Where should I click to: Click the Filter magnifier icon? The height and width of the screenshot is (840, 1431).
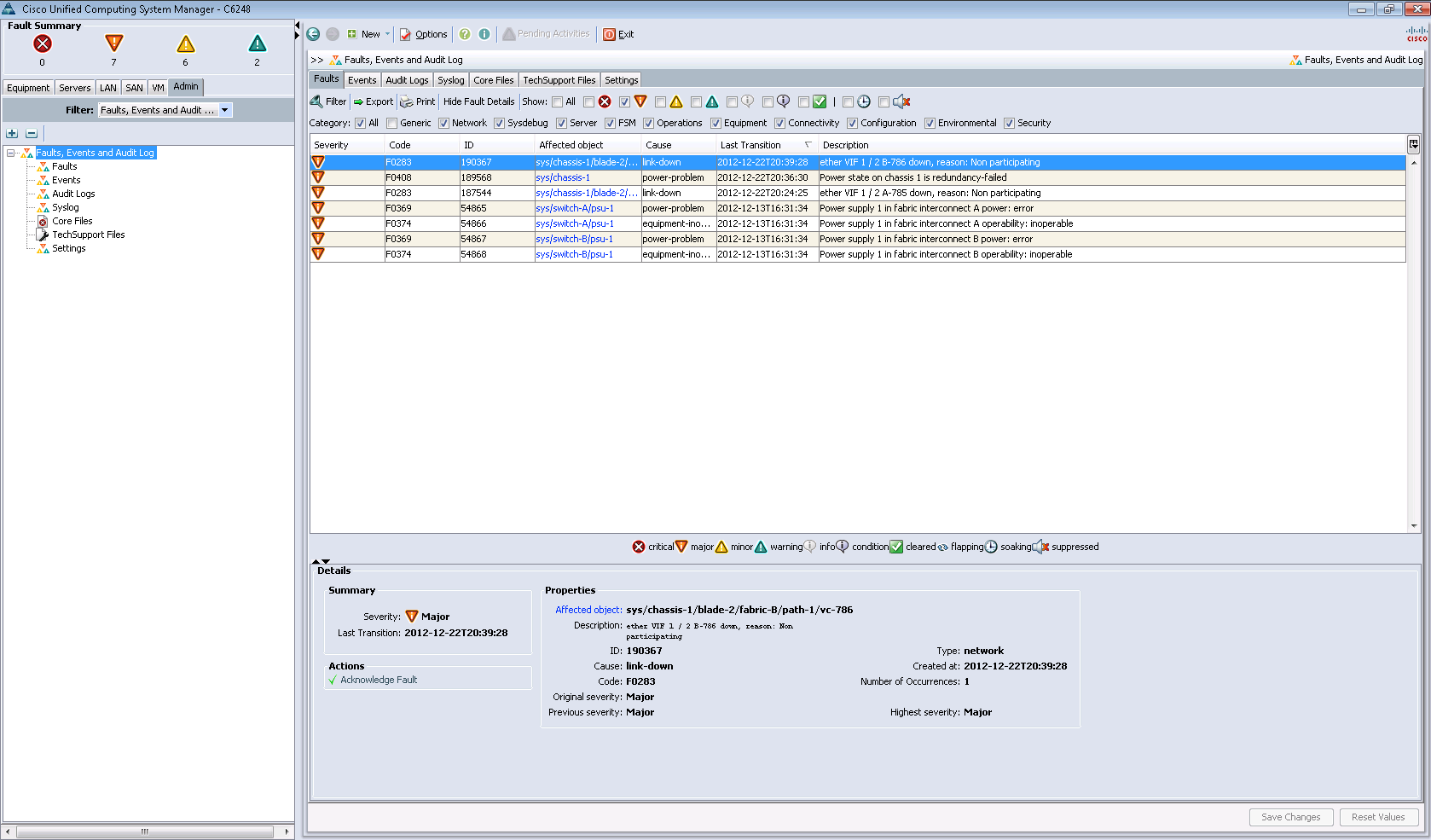pyautogui.click(x=316, y=101)
